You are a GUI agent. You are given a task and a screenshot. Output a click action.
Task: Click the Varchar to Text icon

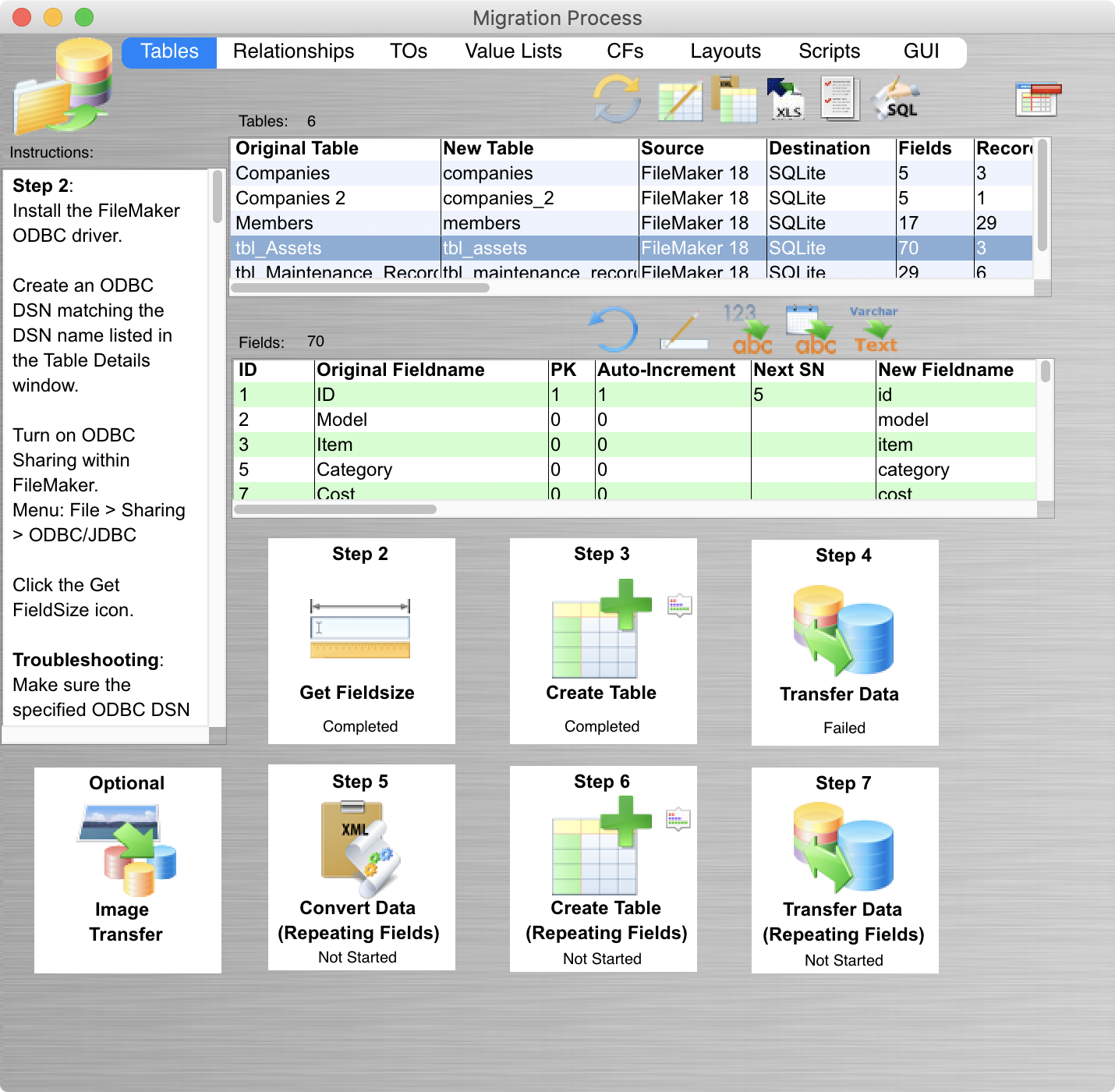point(874,329)
